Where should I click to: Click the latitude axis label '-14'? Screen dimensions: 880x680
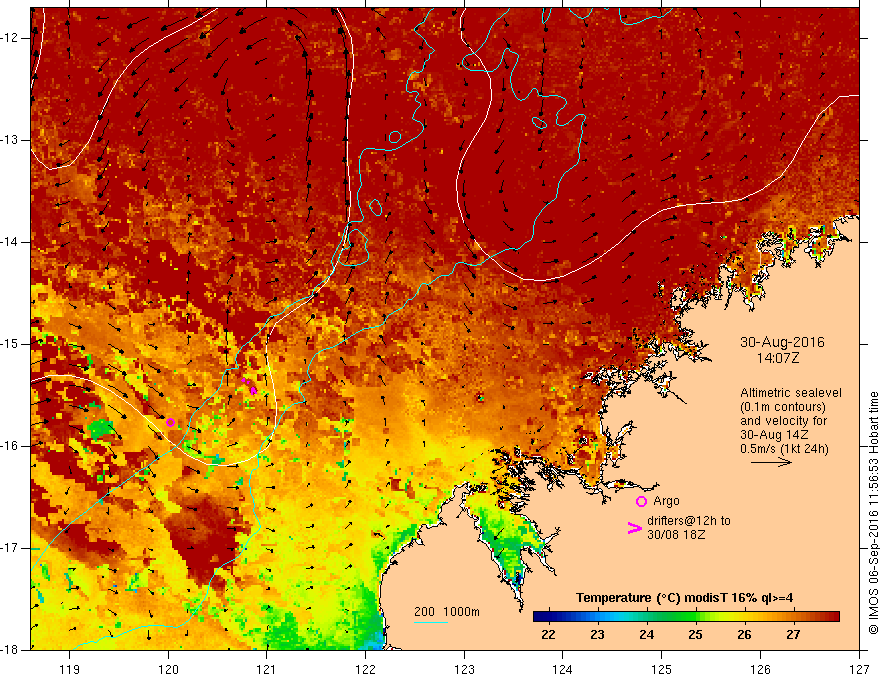10,242
